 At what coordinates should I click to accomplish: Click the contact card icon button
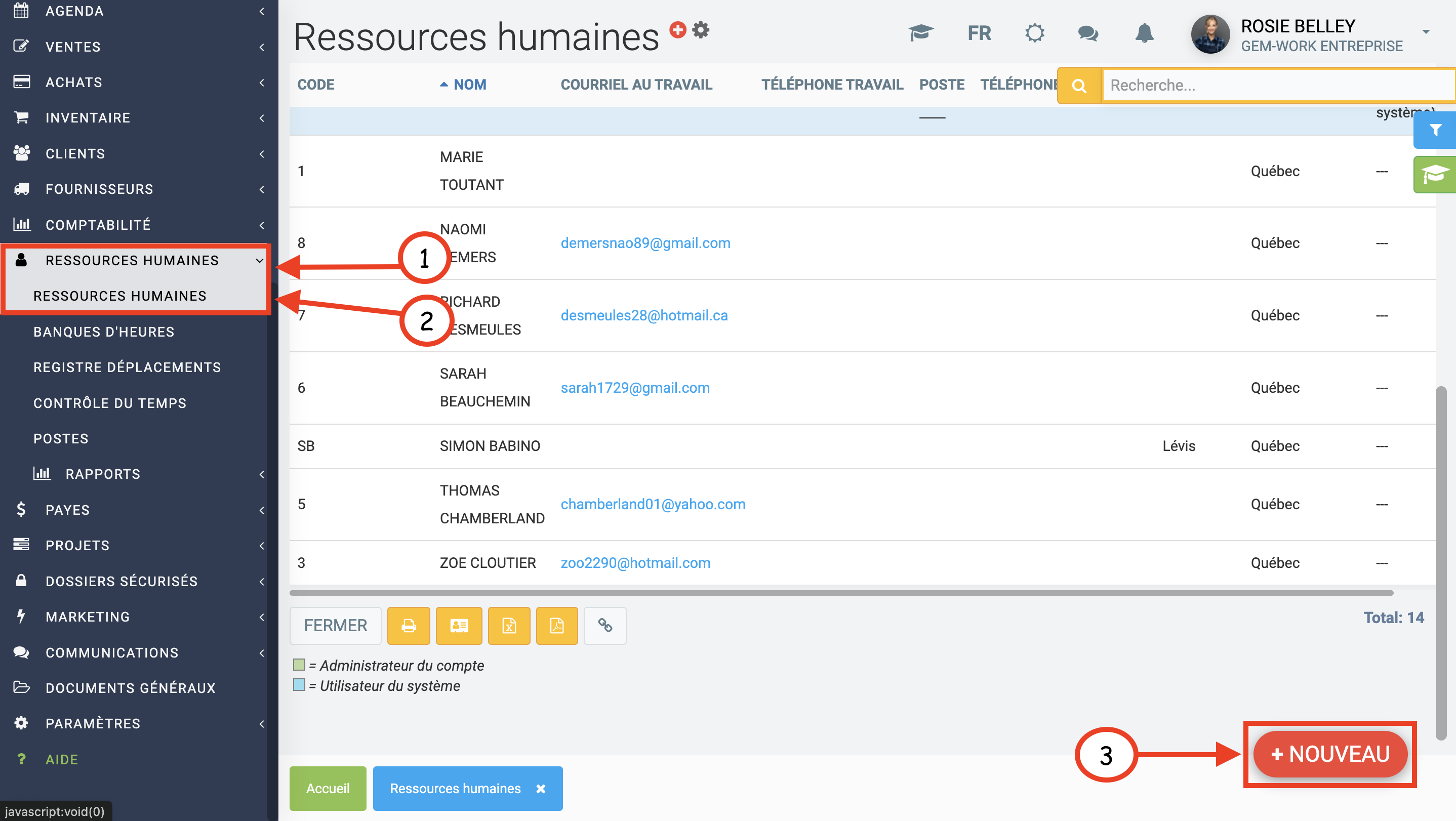pyautogui.click(x=458, y=626)
